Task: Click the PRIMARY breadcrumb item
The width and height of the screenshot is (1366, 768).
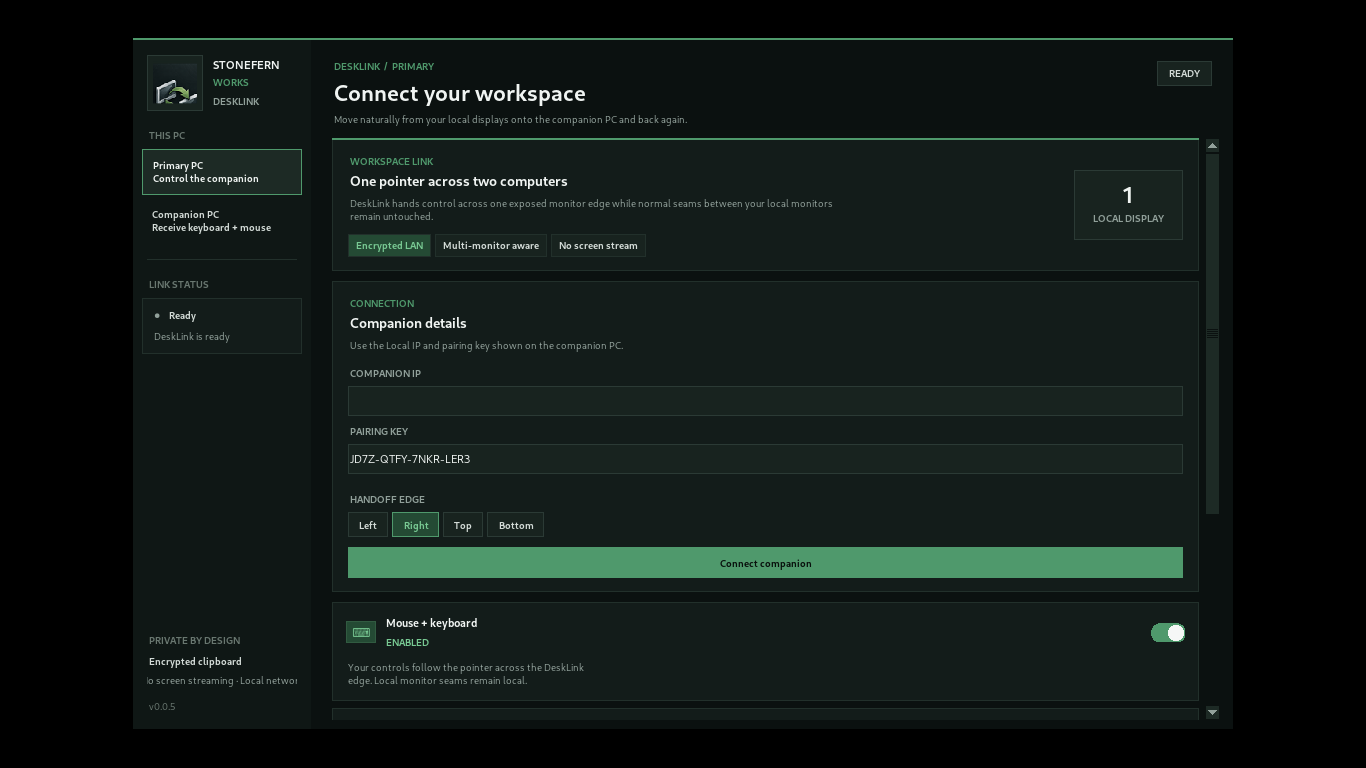Action: [413, 67]
